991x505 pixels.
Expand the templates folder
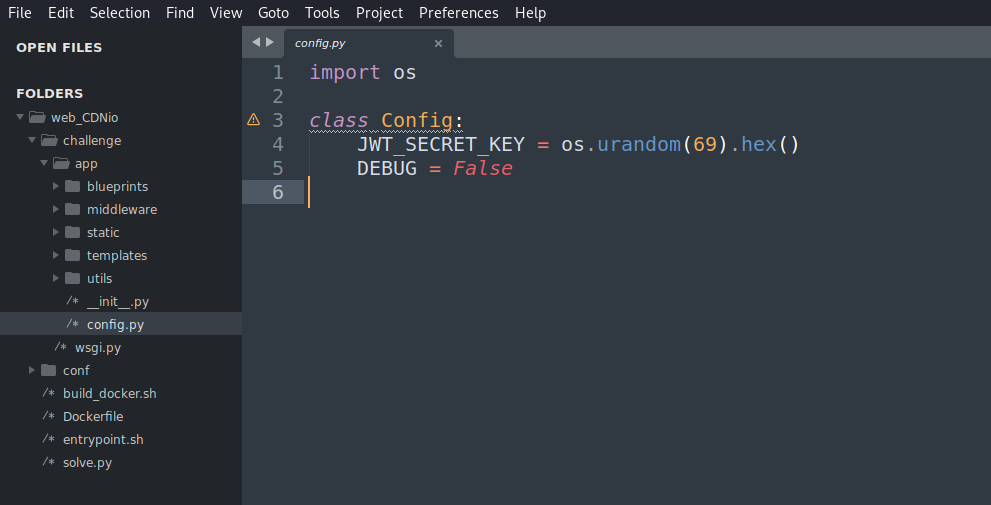point(56,256)
